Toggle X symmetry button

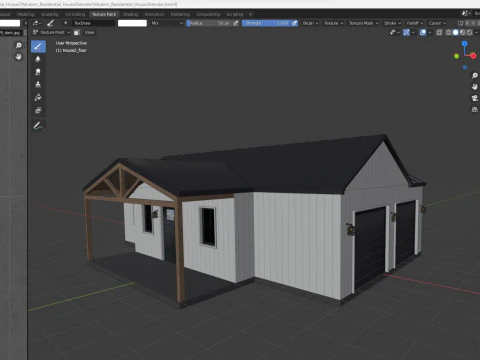pos(467,23)
